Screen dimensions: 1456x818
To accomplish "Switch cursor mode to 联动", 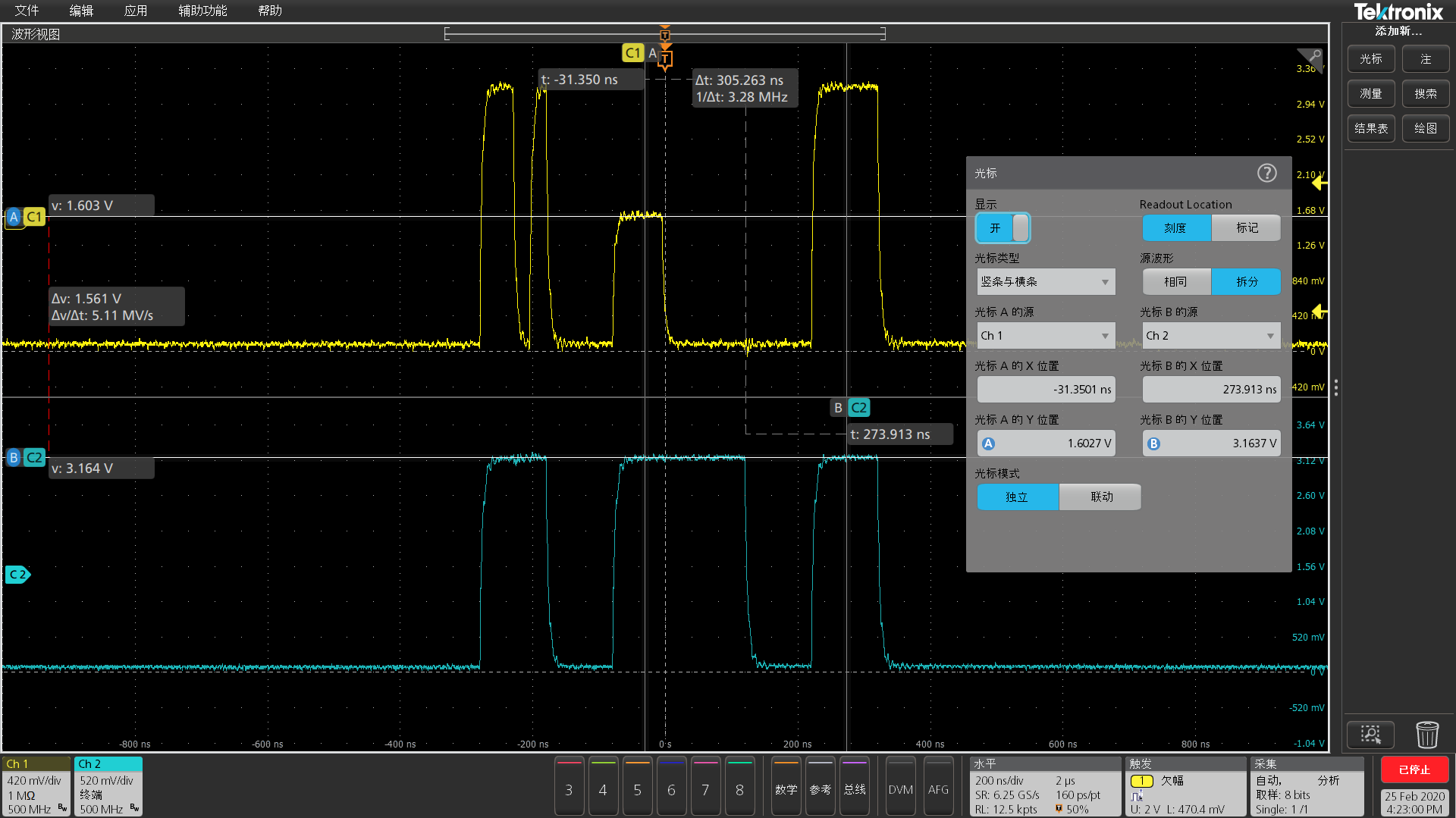I will point(1100,497).
